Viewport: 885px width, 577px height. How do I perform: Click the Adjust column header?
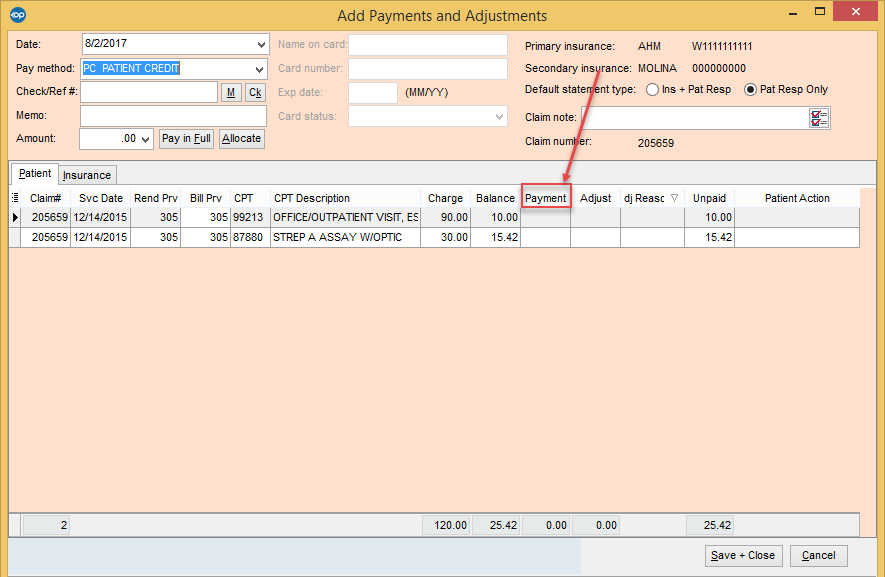click(x=595, y=198)
